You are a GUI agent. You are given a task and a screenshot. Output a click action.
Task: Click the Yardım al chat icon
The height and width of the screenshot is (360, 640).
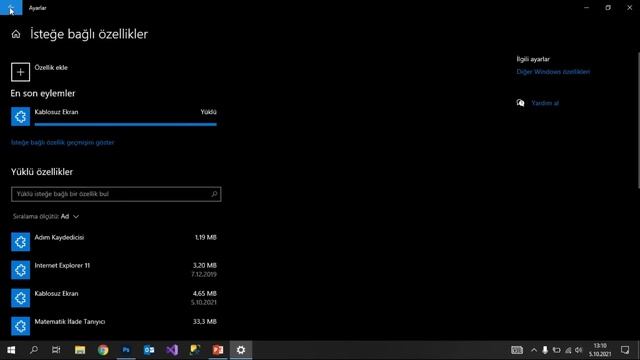520,103
